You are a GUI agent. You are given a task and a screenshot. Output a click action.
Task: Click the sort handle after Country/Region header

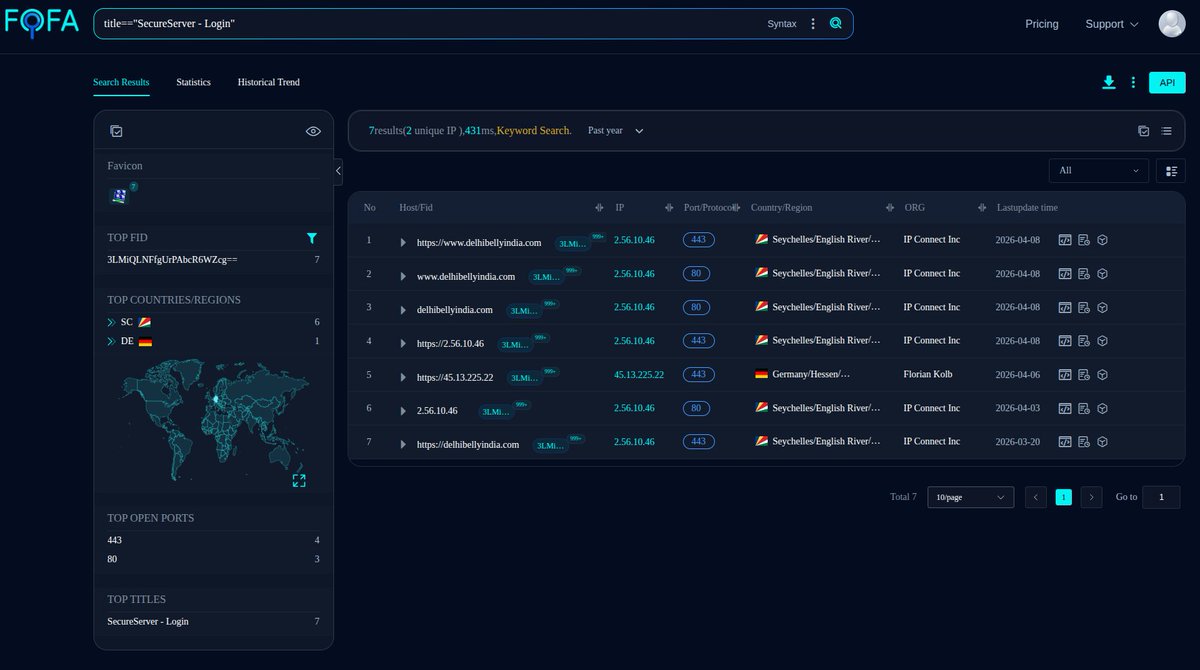889,208
